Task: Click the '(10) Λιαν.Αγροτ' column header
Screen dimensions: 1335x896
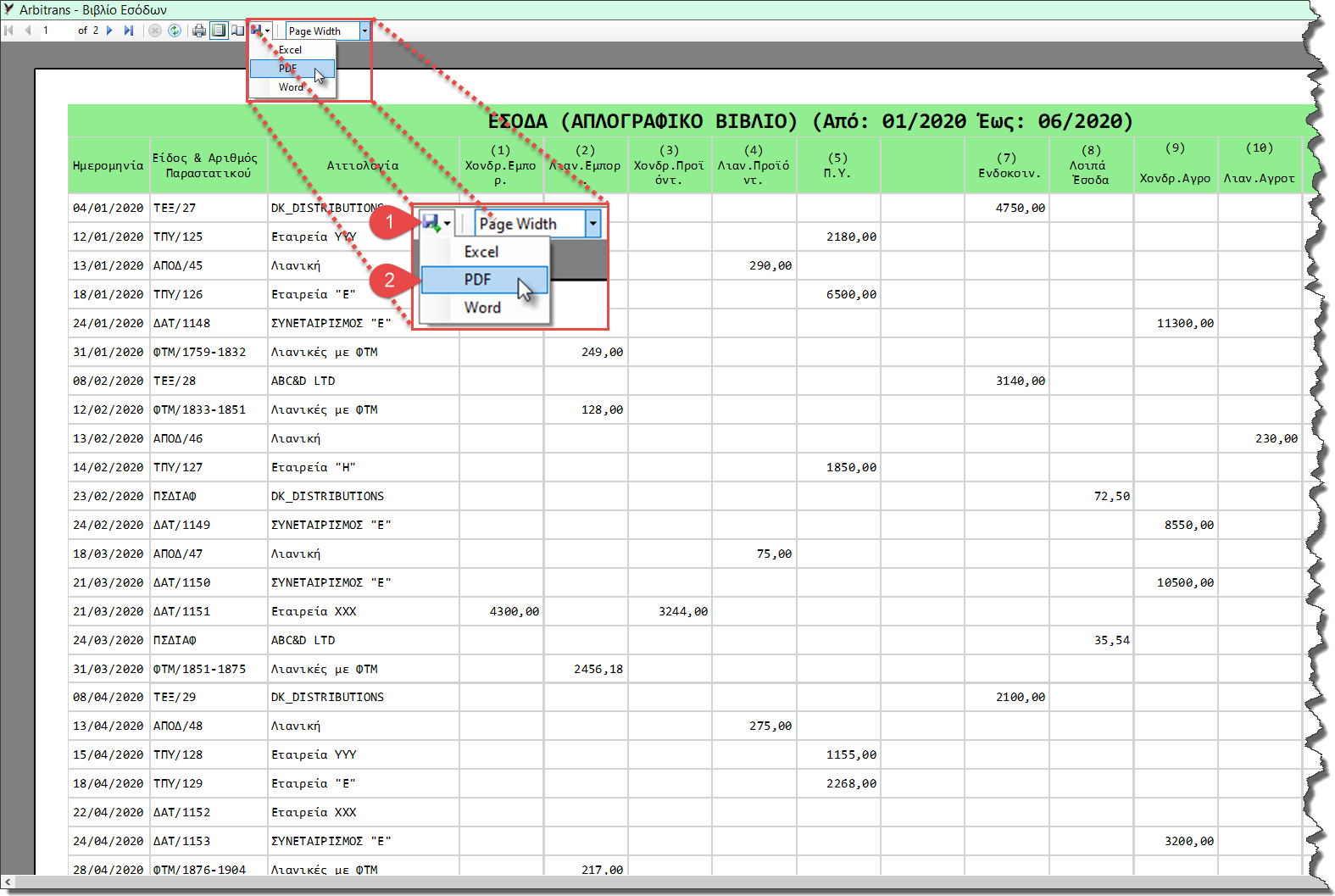Action: (x=1260, y=164)
